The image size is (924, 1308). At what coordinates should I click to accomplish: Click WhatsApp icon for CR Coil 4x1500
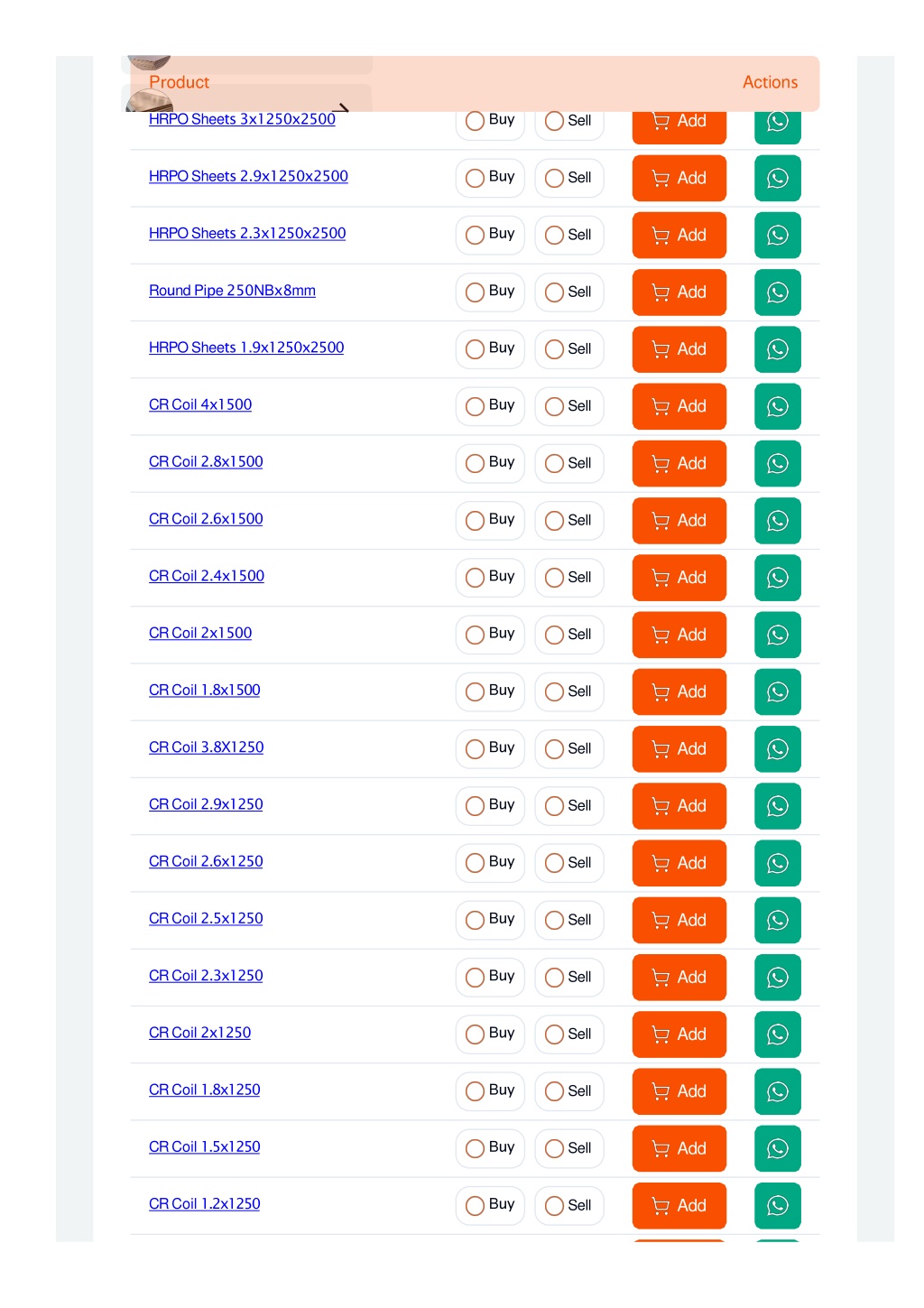pos(777,406)
